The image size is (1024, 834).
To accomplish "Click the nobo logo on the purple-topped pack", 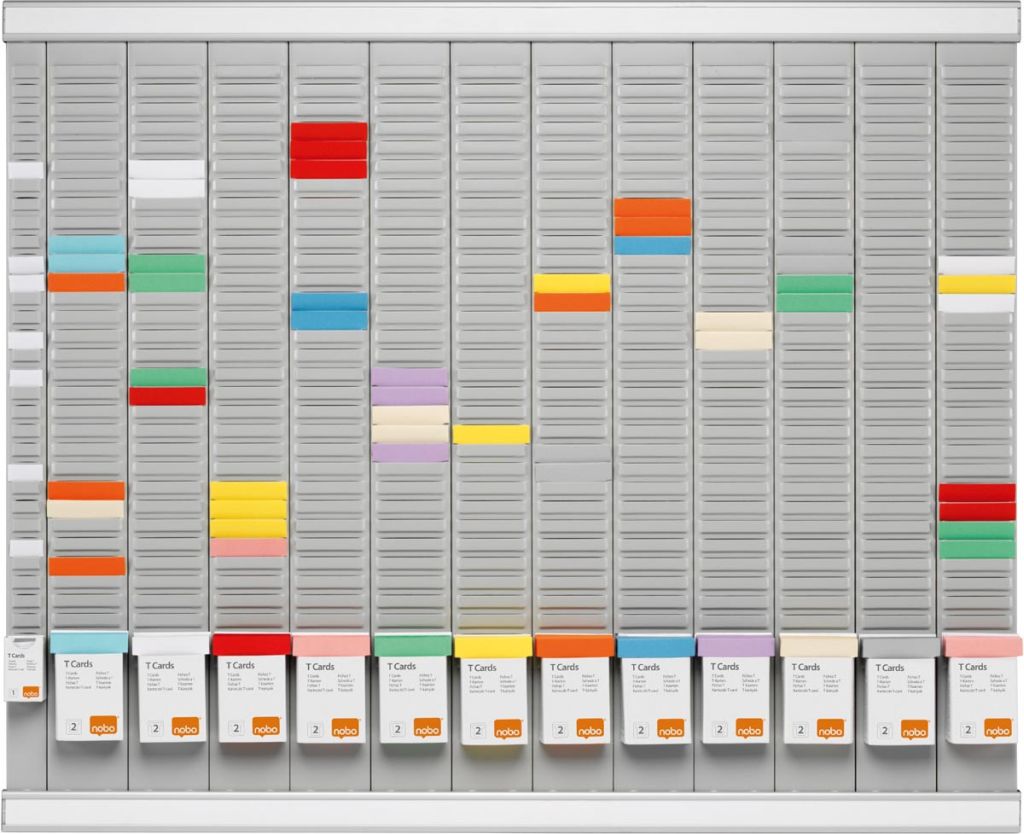I will [749, 728].
